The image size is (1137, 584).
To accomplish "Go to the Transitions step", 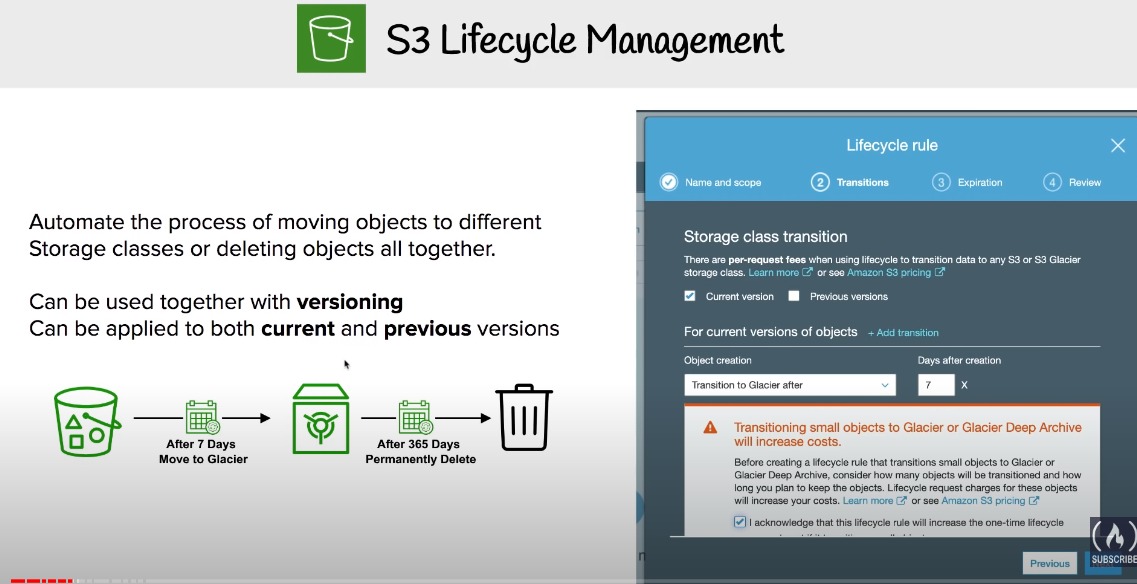I will tap(850, 182).
